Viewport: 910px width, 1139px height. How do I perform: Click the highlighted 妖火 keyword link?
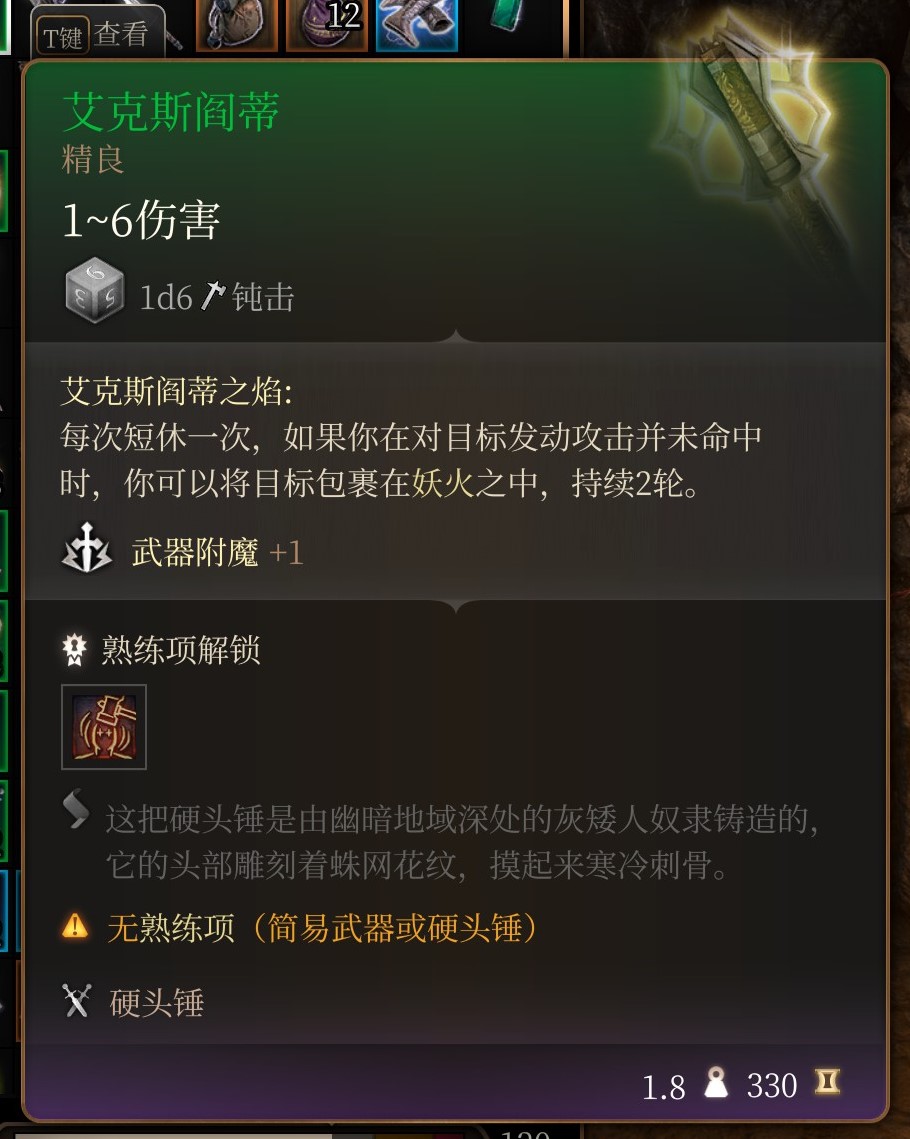[443, 483]
